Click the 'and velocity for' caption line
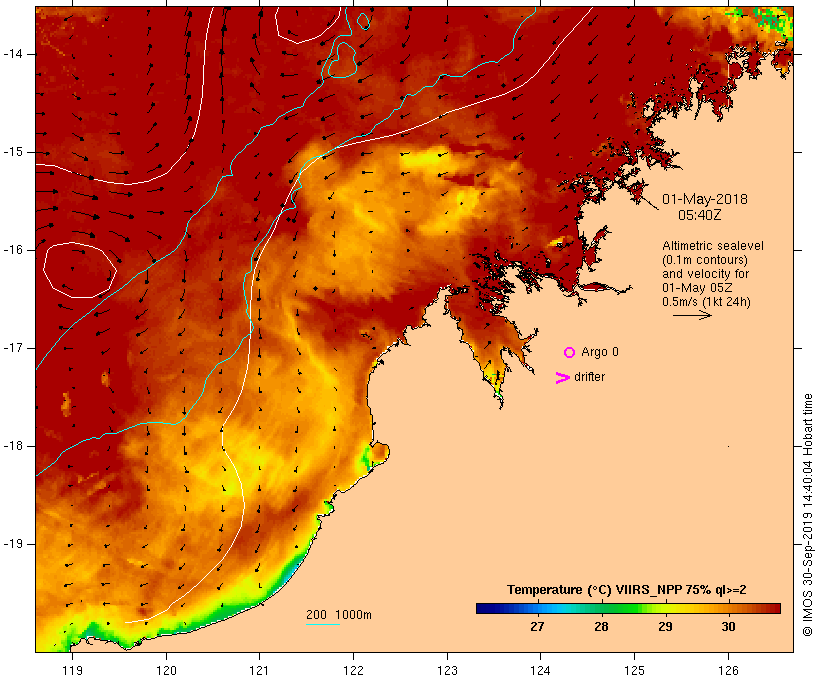 [x=705, y=274]
